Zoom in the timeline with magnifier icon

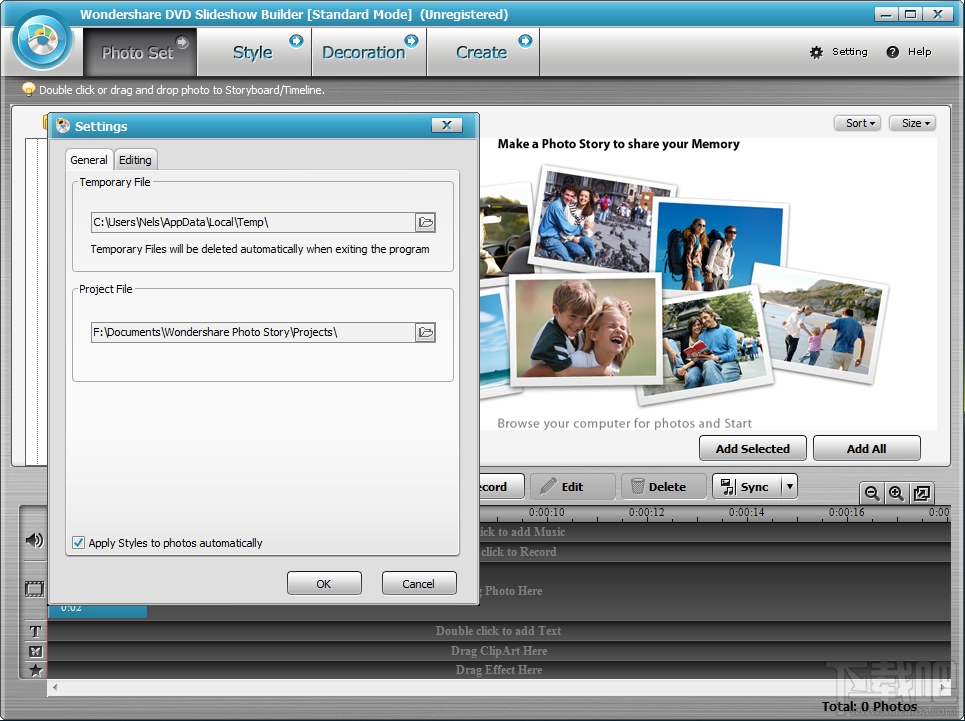[x=896, y=493]
